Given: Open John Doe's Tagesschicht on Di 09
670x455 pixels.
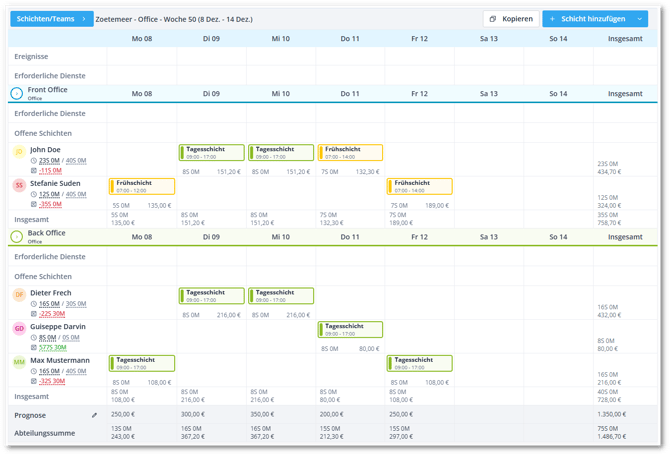Looking at the screenshot, I should (211, 153).
